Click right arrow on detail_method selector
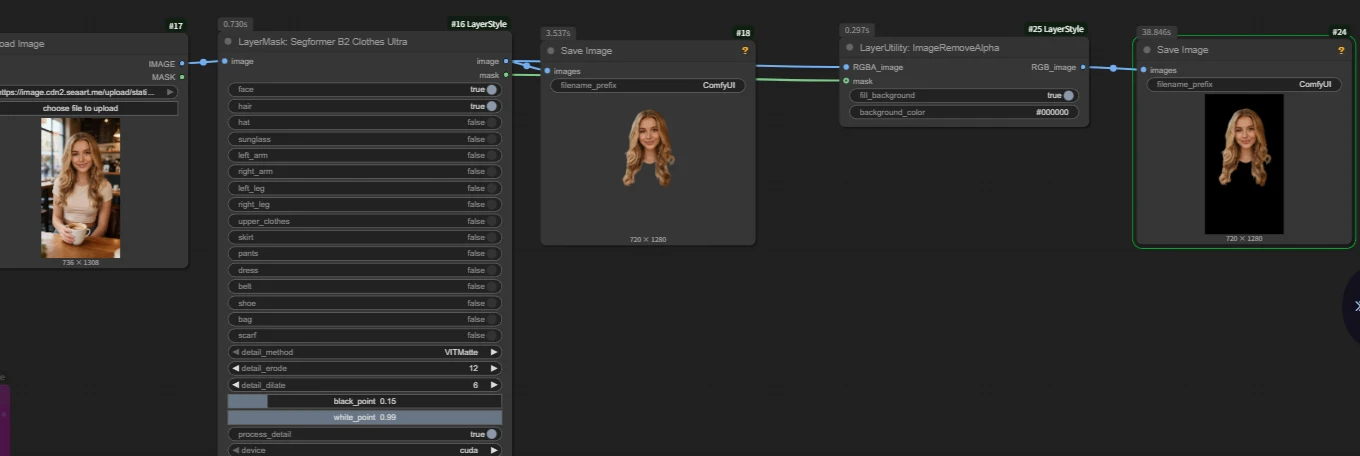Image resolution: width=1360 pixels, height=456 pixels. [x=494, y=352]
